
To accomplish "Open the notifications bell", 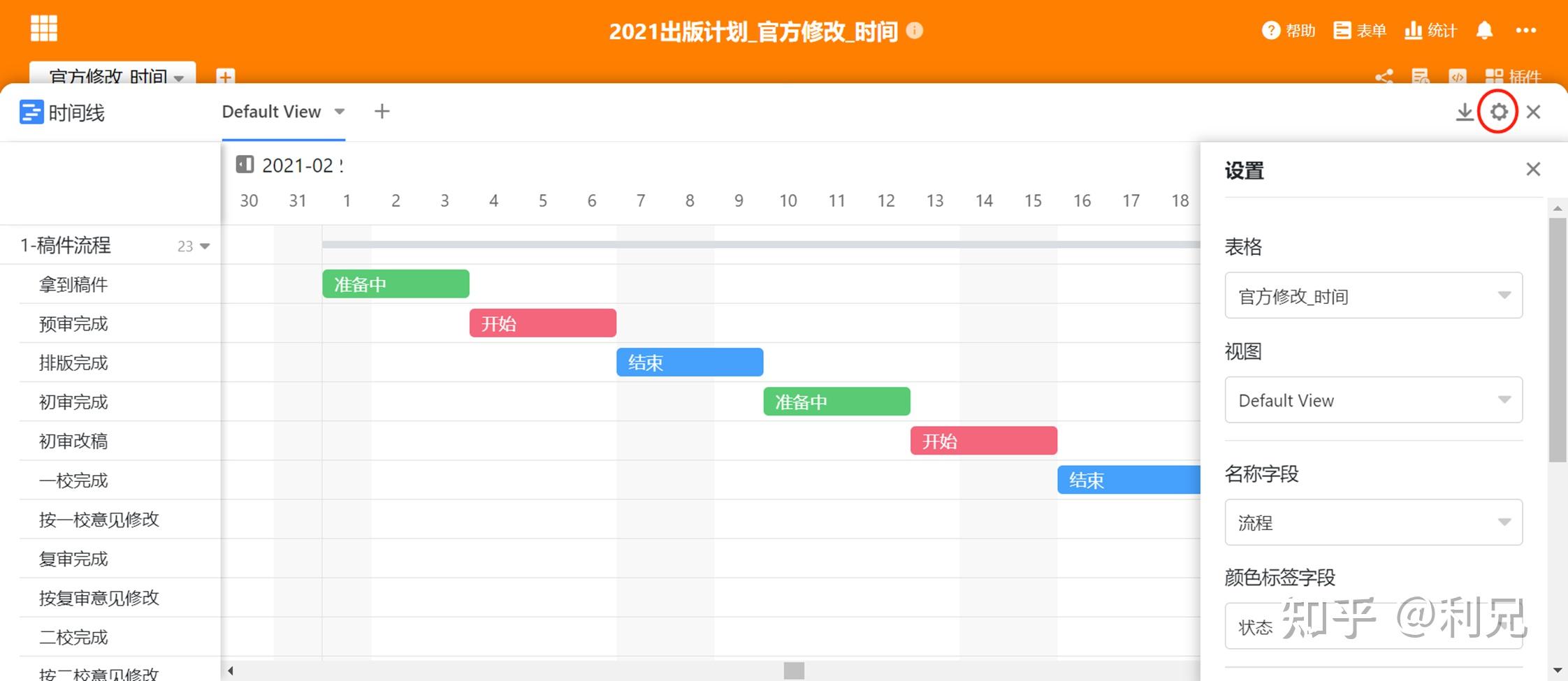I will [1484, 31].
